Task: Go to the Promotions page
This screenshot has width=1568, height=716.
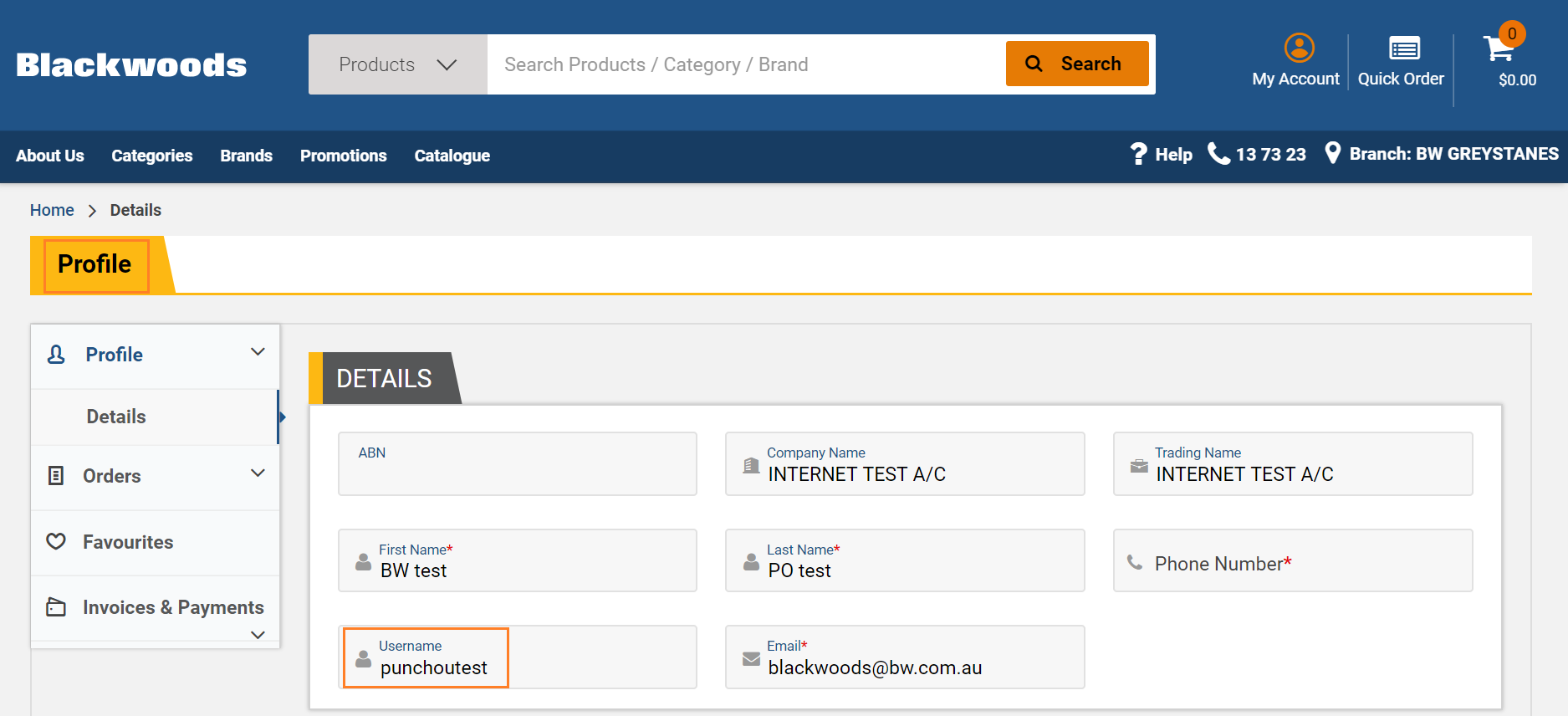Action: tap(343, 156)
